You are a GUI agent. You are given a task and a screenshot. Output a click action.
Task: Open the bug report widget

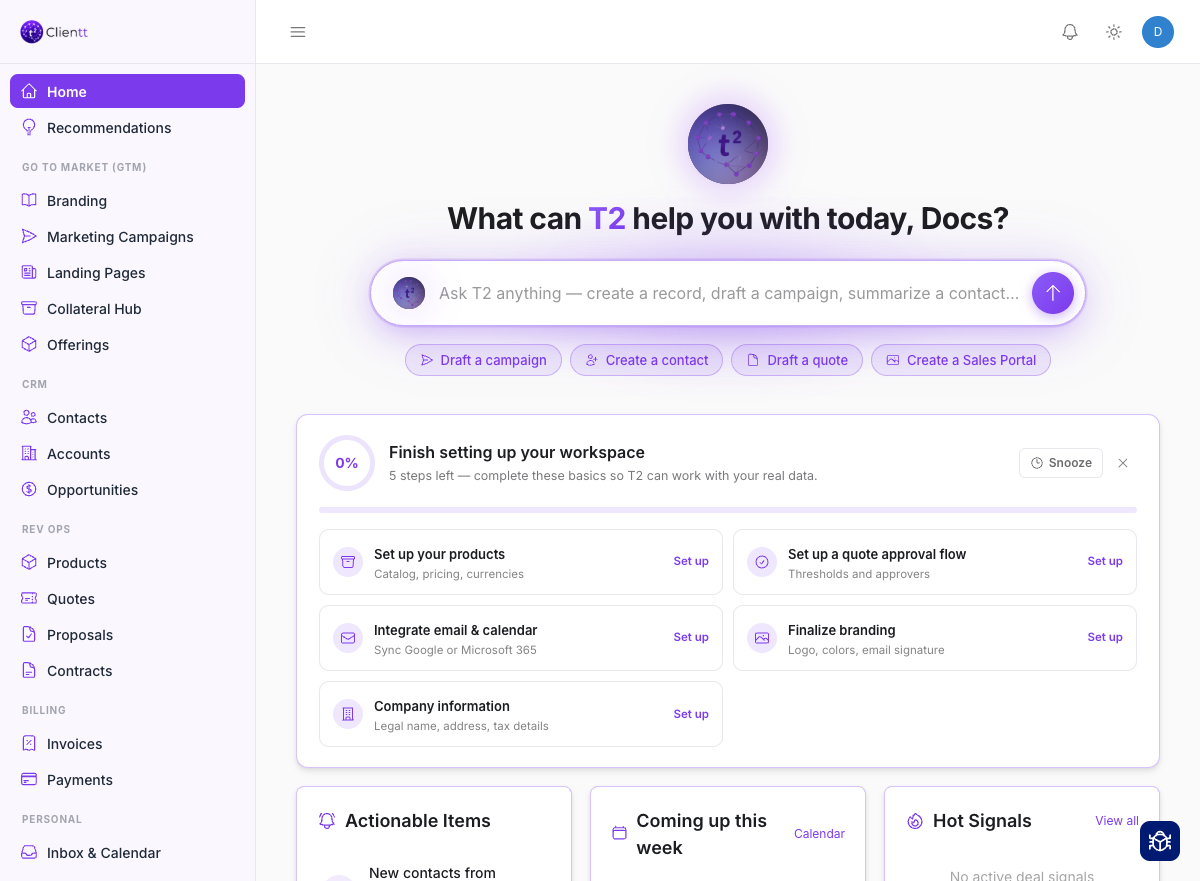pyautogui.click(x=1160, y=841)
